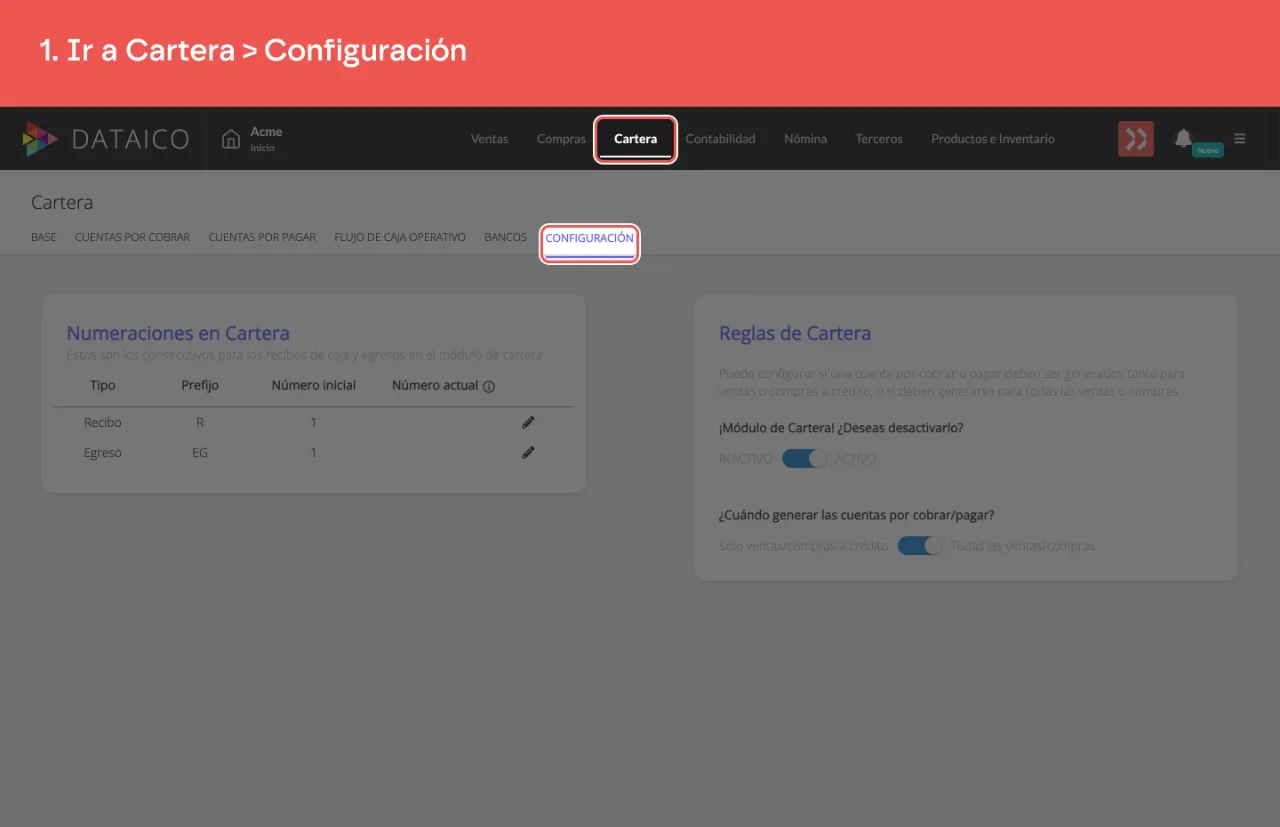The width and height of the screenshot is (1280, 827).
Task: Click the Solo ventas/compras a crédito label
Action: click(803, 546)
